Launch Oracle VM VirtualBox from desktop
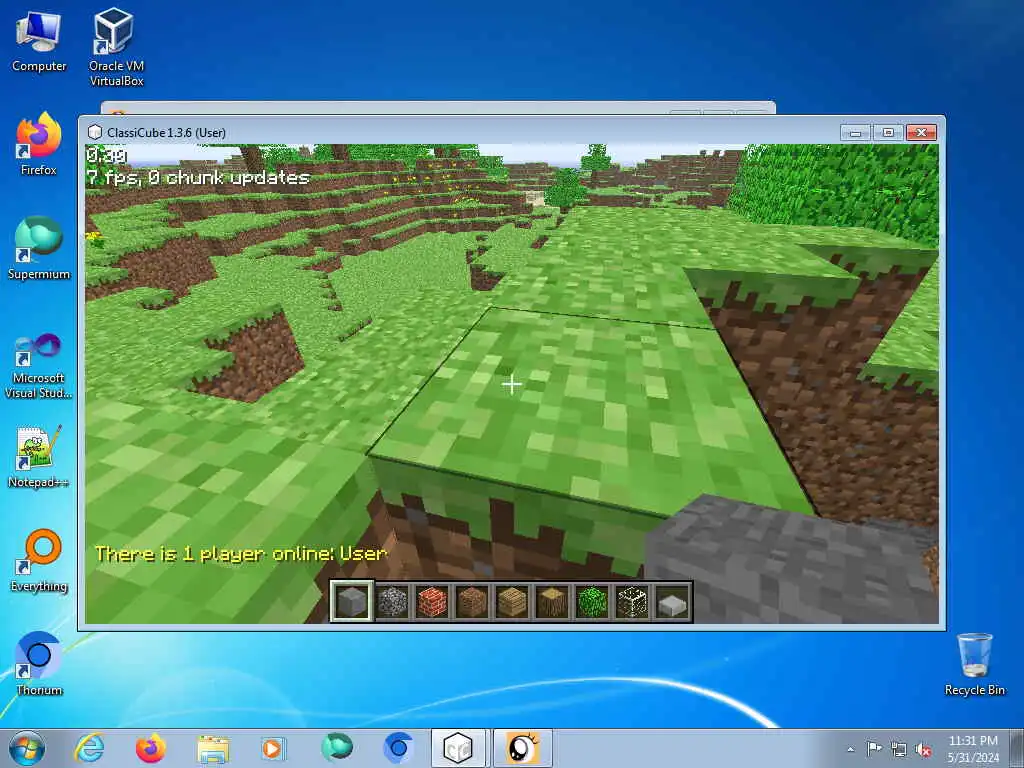The height and width of the screenshot is (768, 1024). (116, 47)
